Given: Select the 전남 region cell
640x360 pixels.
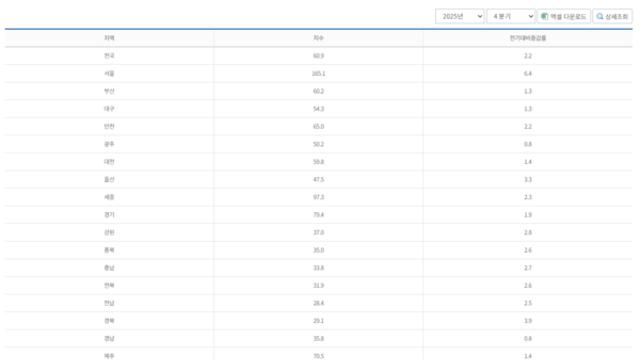Looking at the screenshot, I should point(109,303).
